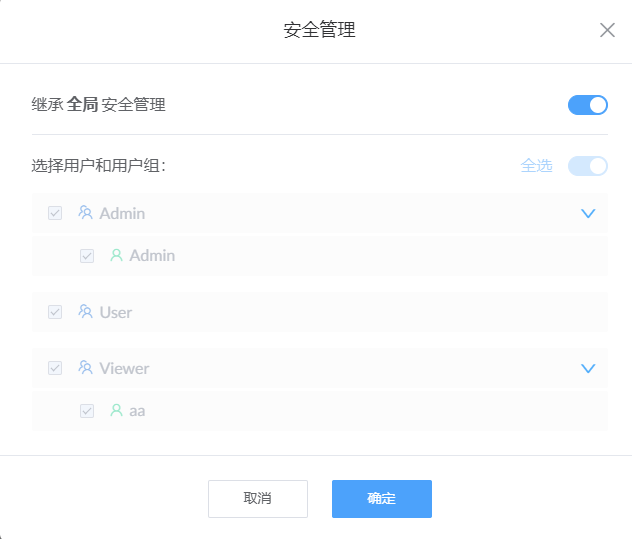The height and width of the screenshot is (539, 632).
Task: Tick the User group checkbox
Action: 55,312
